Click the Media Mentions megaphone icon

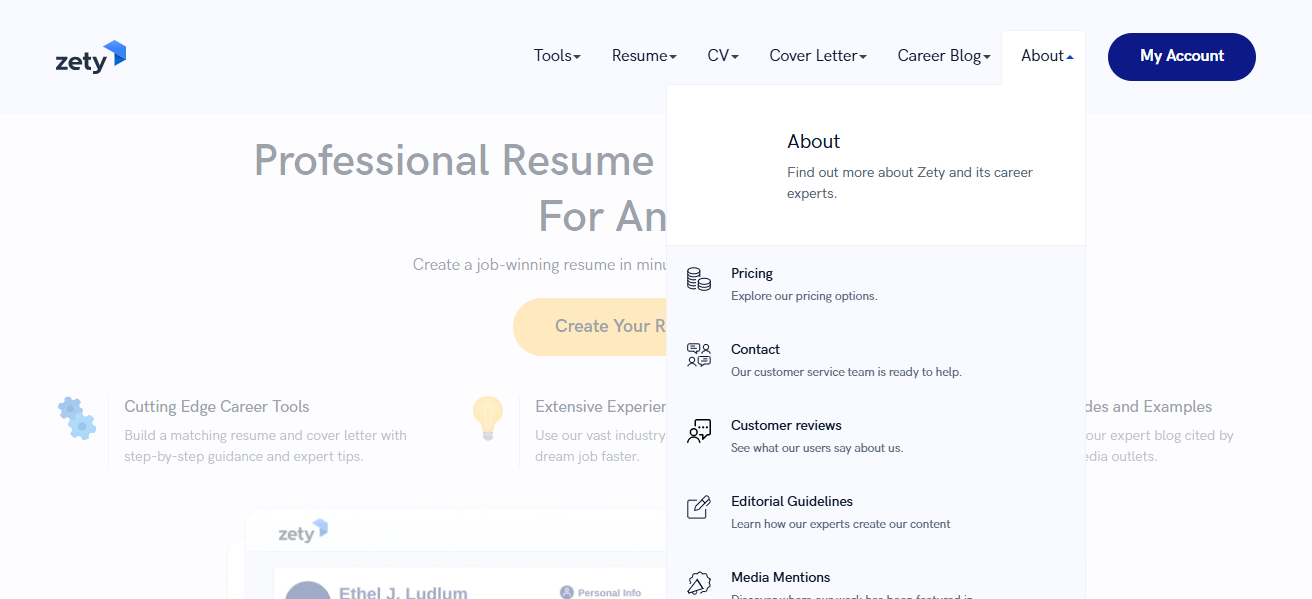(699, 583)
